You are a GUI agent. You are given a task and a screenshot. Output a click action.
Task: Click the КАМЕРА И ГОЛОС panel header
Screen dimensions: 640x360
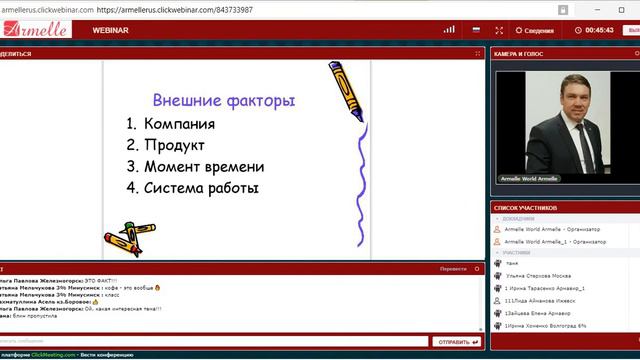click(565, 53)
